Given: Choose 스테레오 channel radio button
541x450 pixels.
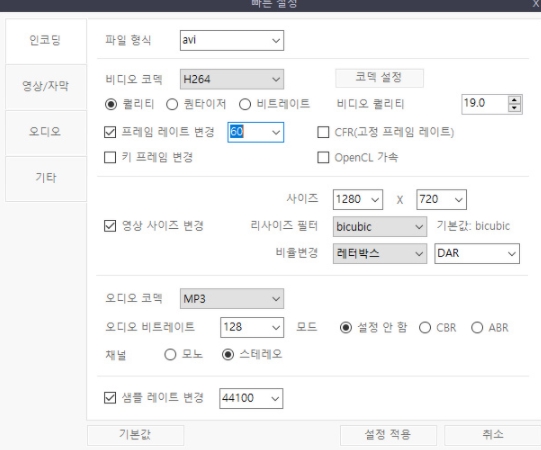Looking at the screenshot, I should click(x=228, y=355).
